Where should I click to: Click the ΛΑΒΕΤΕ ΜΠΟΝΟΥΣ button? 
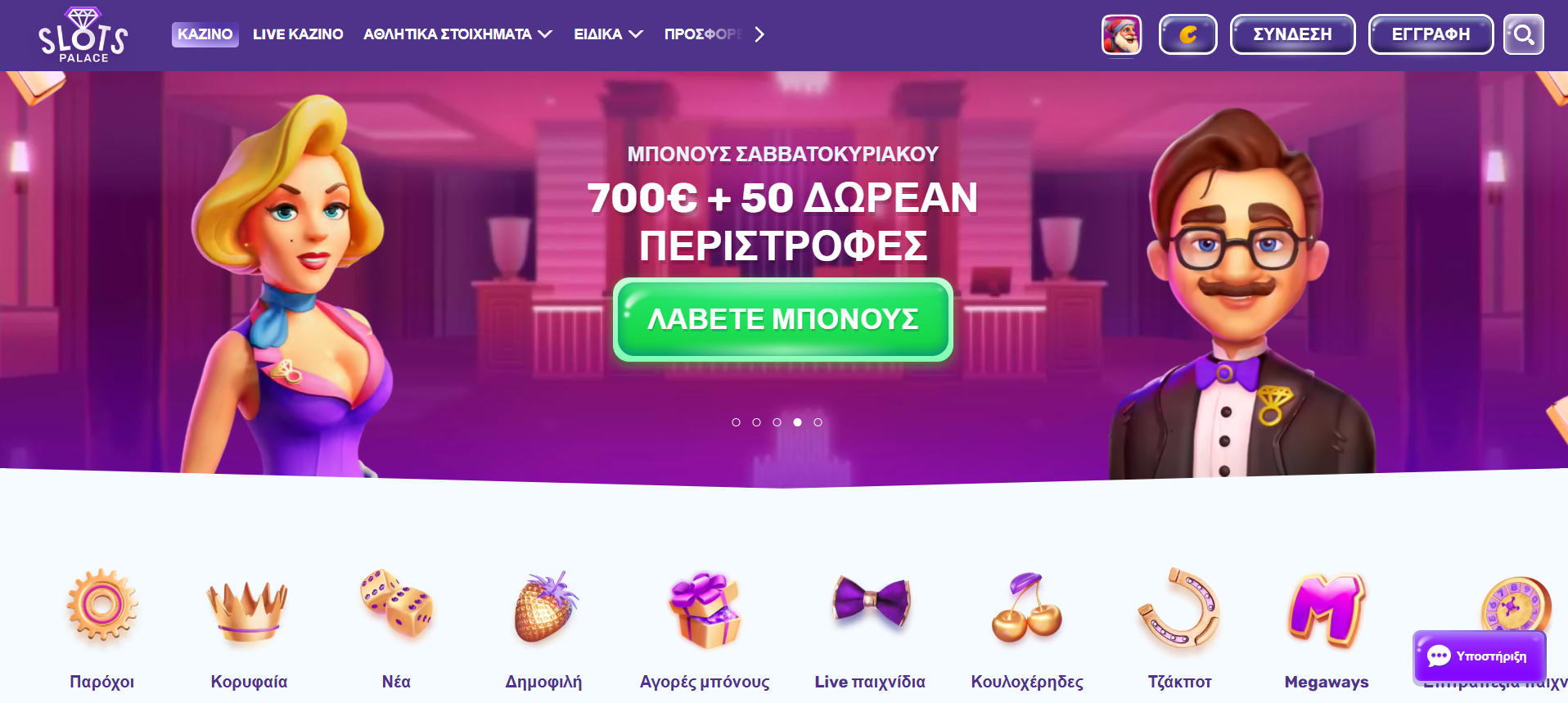[783, 319]
